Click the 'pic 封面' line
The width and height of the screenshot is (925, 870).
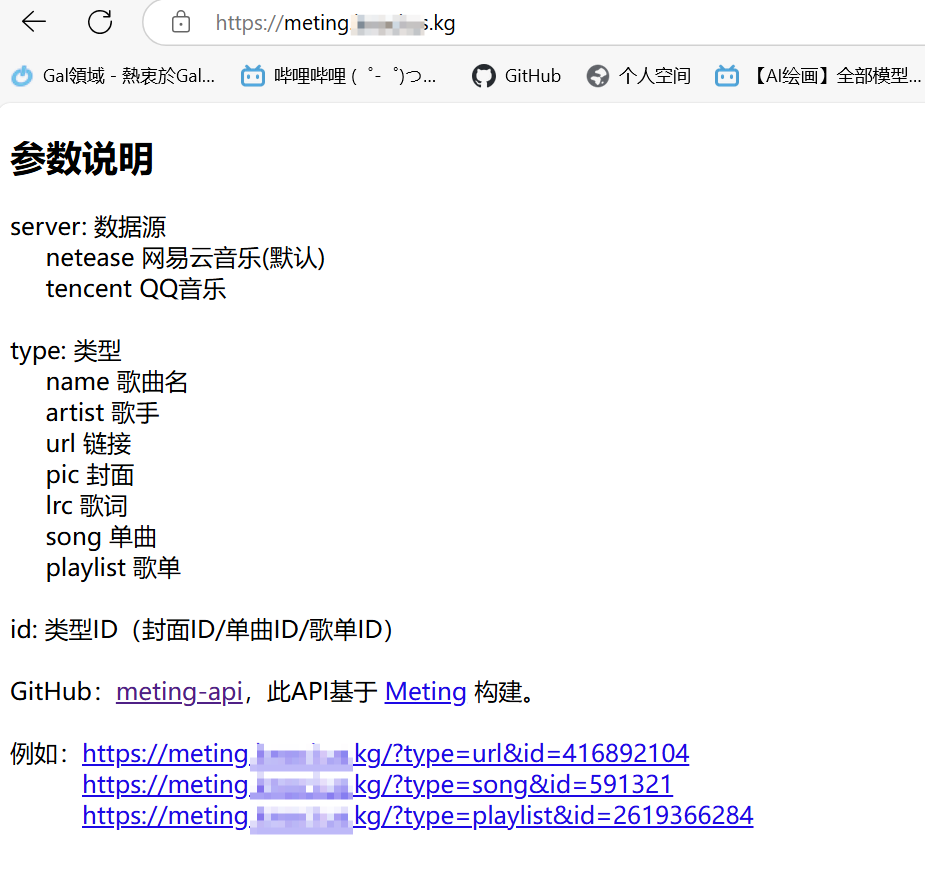click(90, 475)
